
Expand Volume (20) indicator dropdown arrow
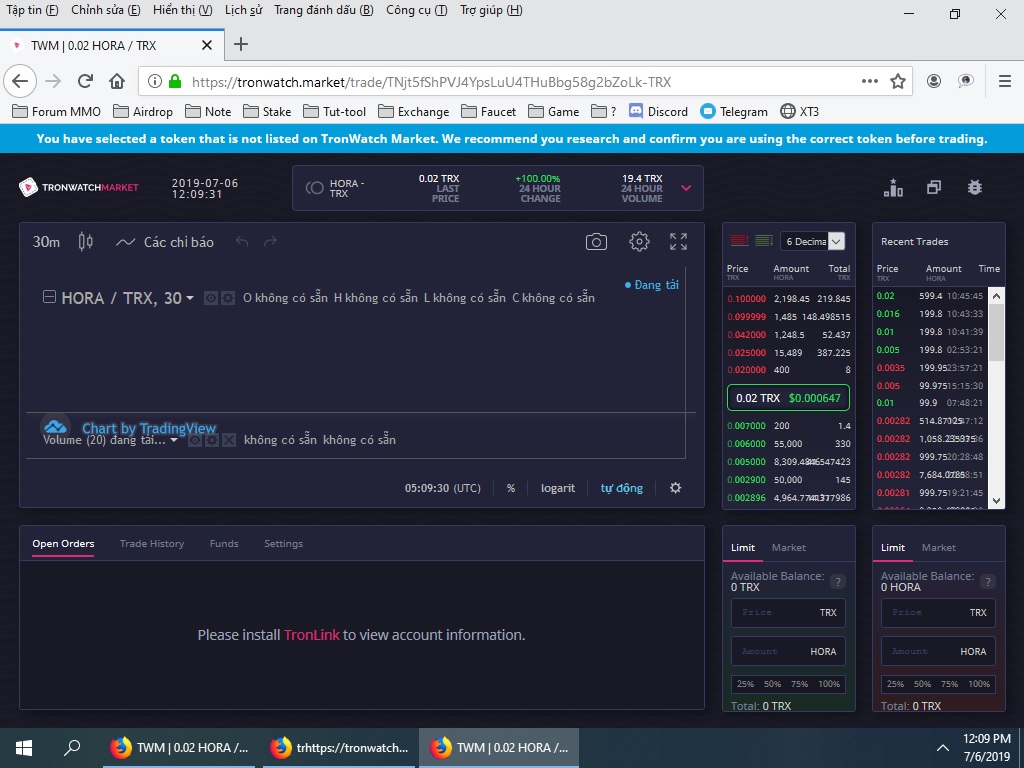(x=174, y=440)
